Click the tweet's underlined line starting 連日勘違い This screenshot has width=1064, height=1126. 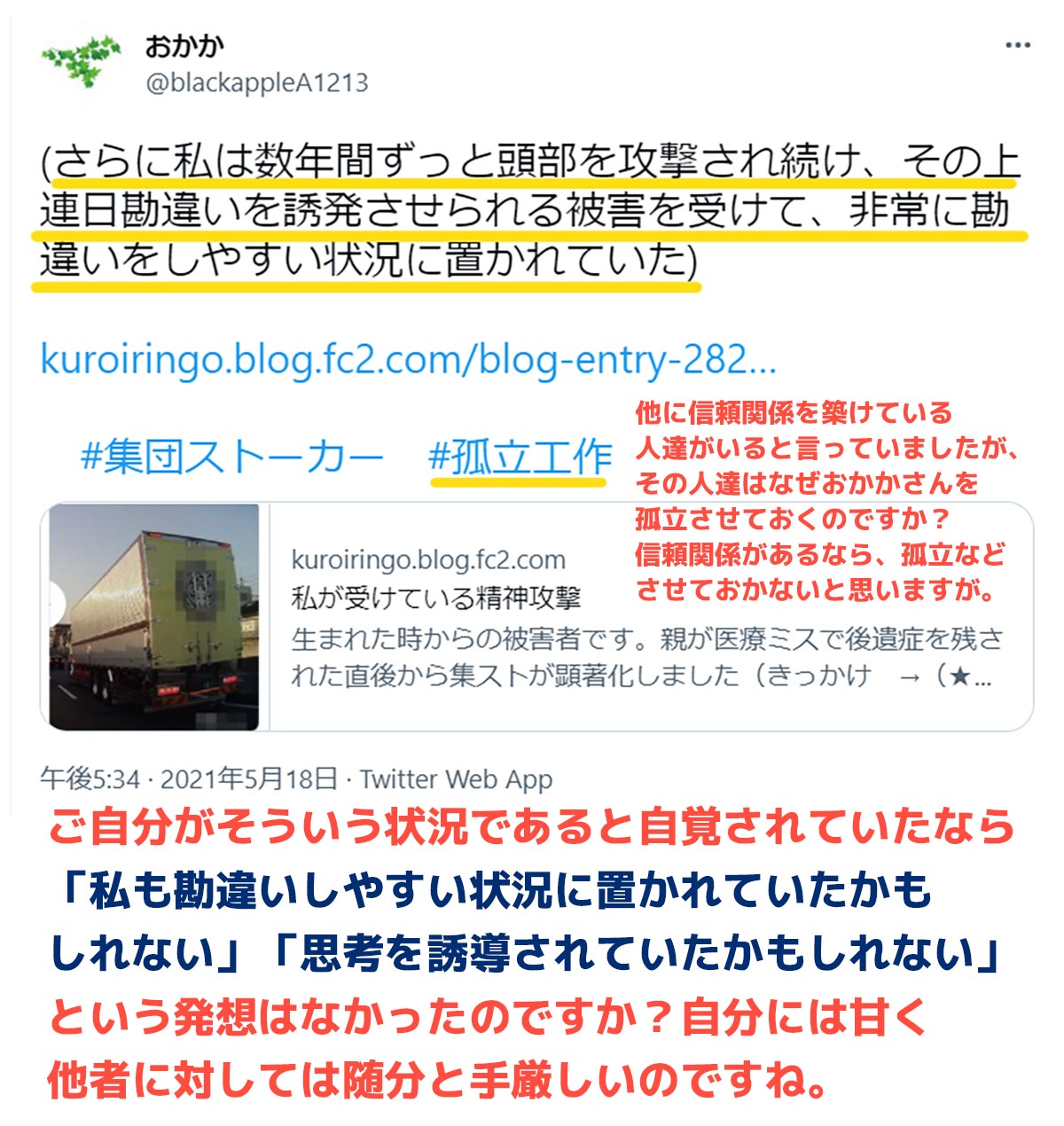525,211
